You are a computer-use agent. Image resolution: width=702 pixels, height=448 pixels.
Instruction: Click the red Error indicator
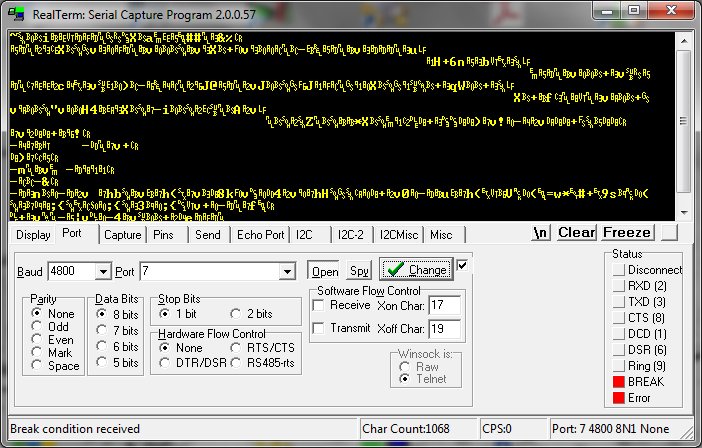point(619,397)
